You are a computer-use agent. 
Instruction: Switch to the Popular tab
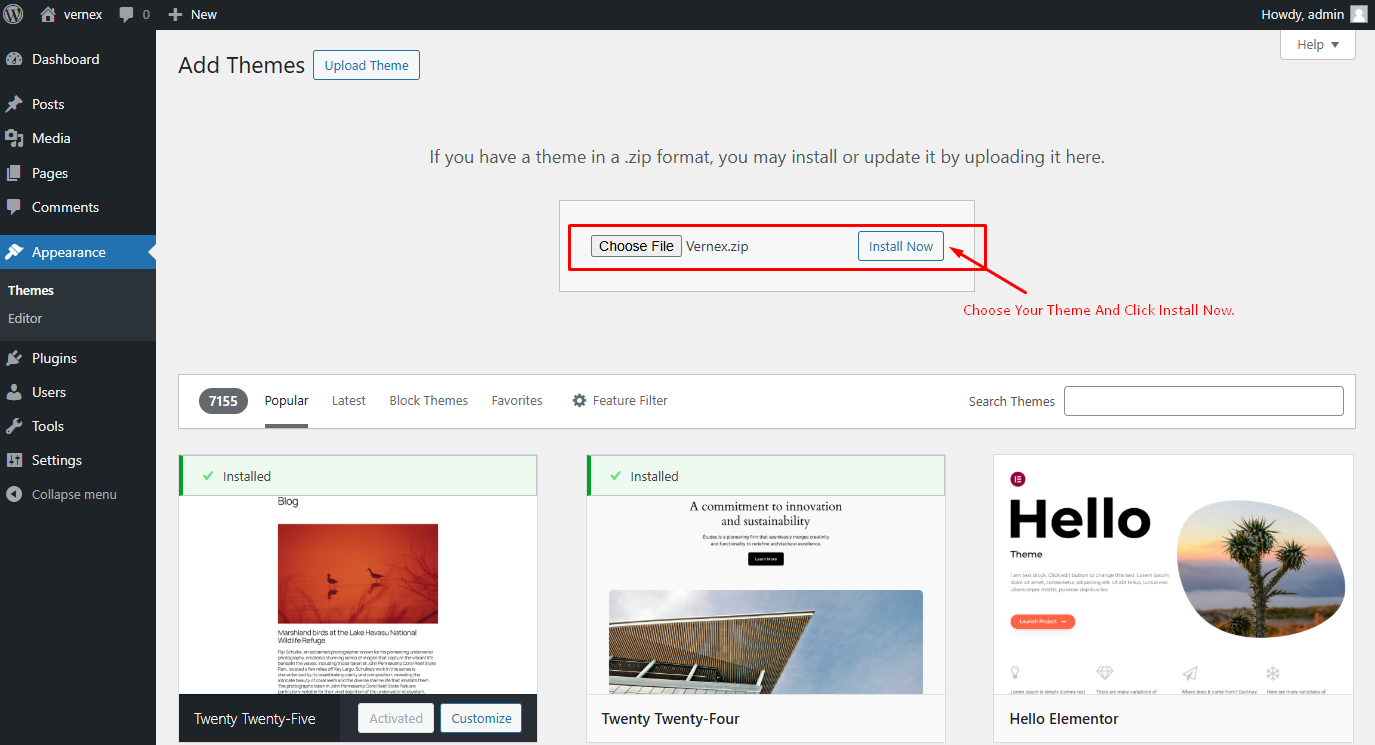286,400
